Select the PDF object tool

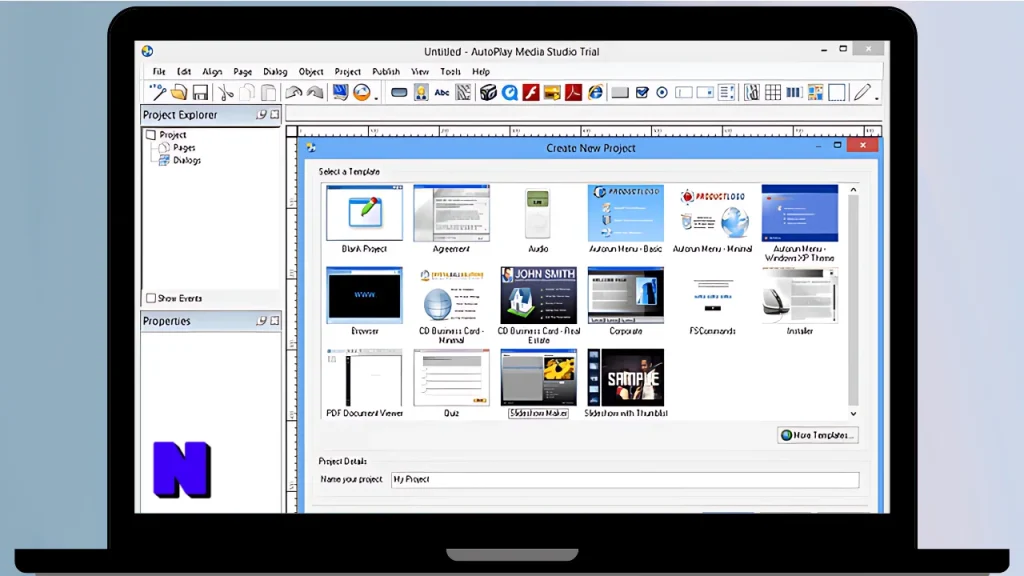(x=573, y=92)
